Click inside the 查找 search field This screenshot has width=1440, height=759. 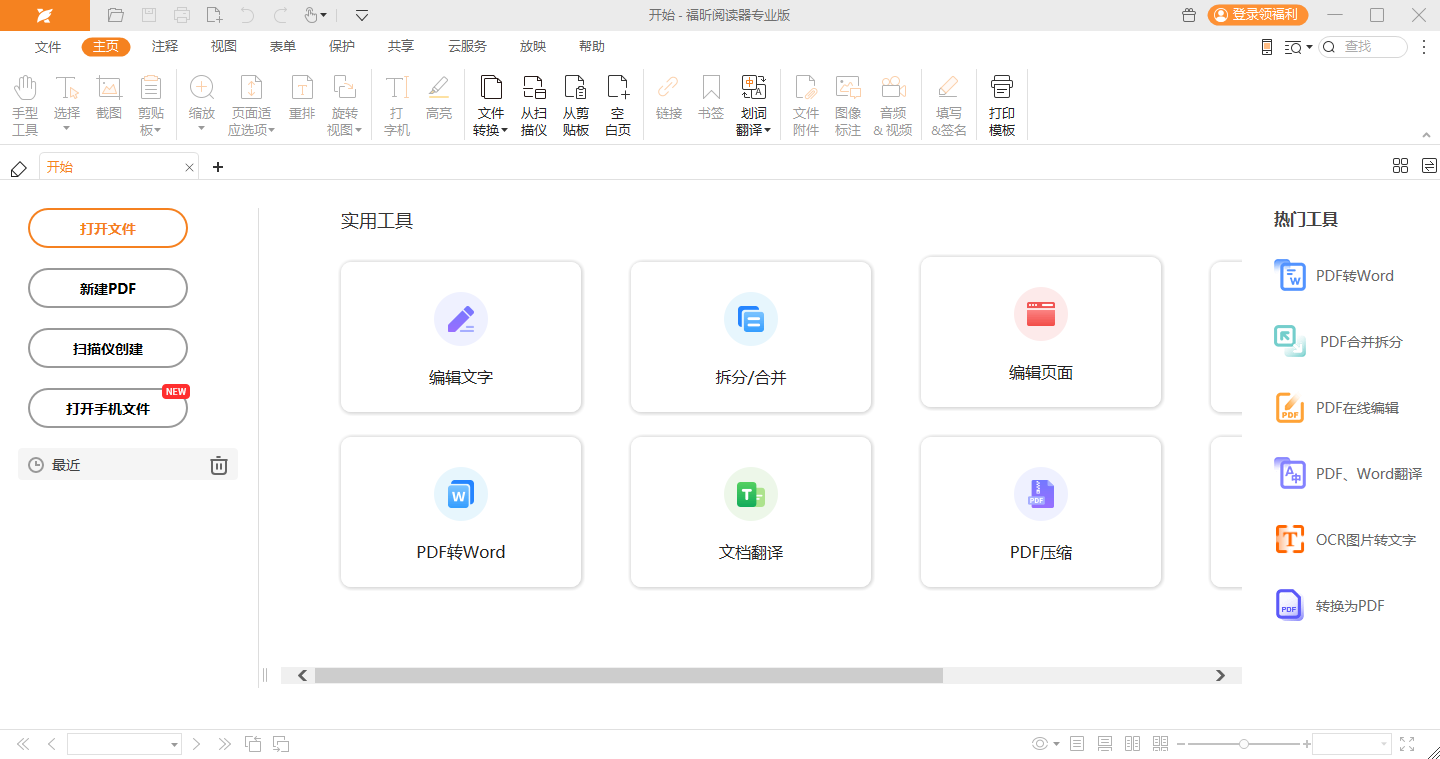1365,46
